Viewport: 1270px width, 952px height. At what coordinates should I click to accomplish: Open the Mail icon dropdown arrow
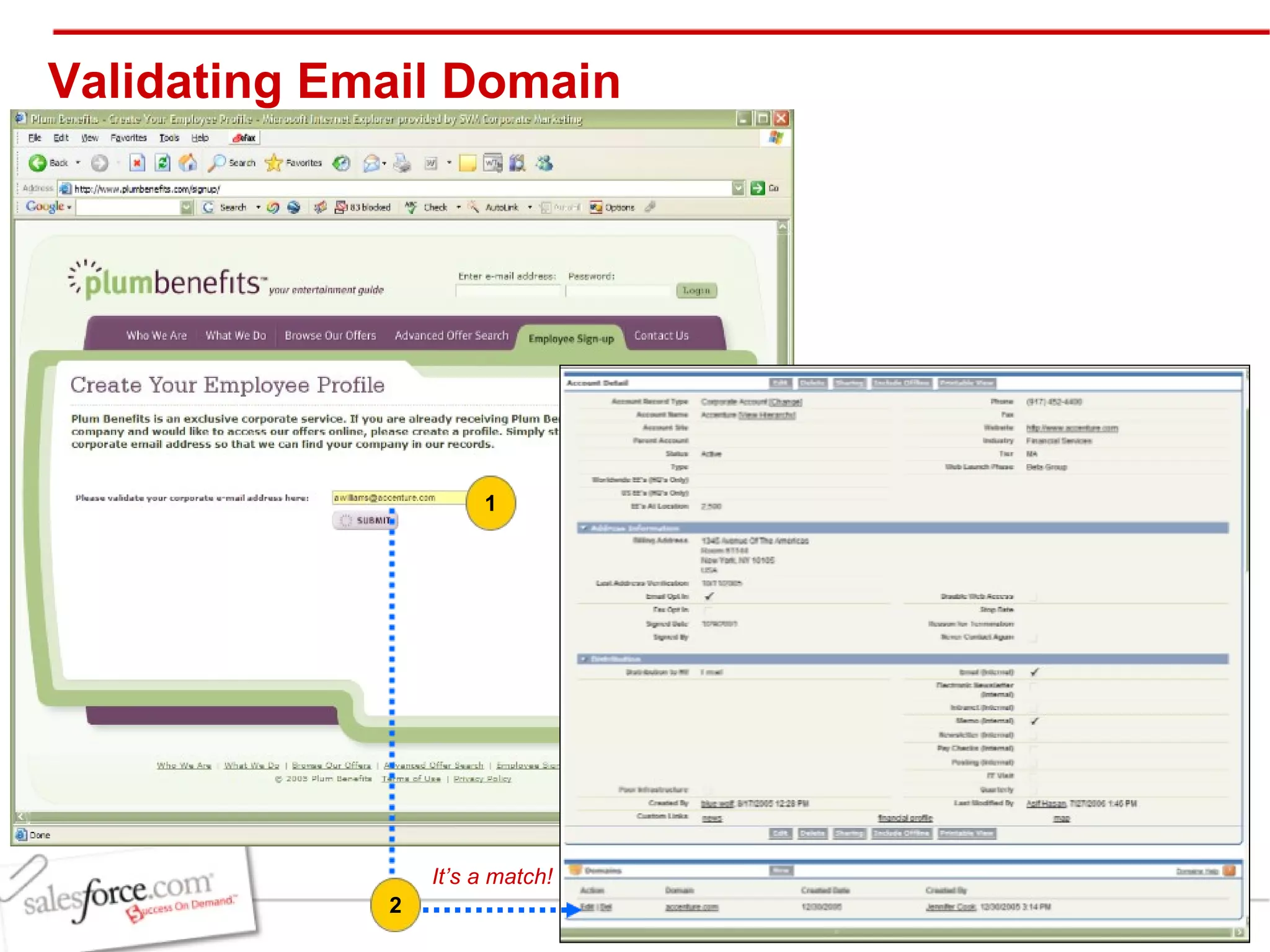pyautogui.click(x=384, y=164)
